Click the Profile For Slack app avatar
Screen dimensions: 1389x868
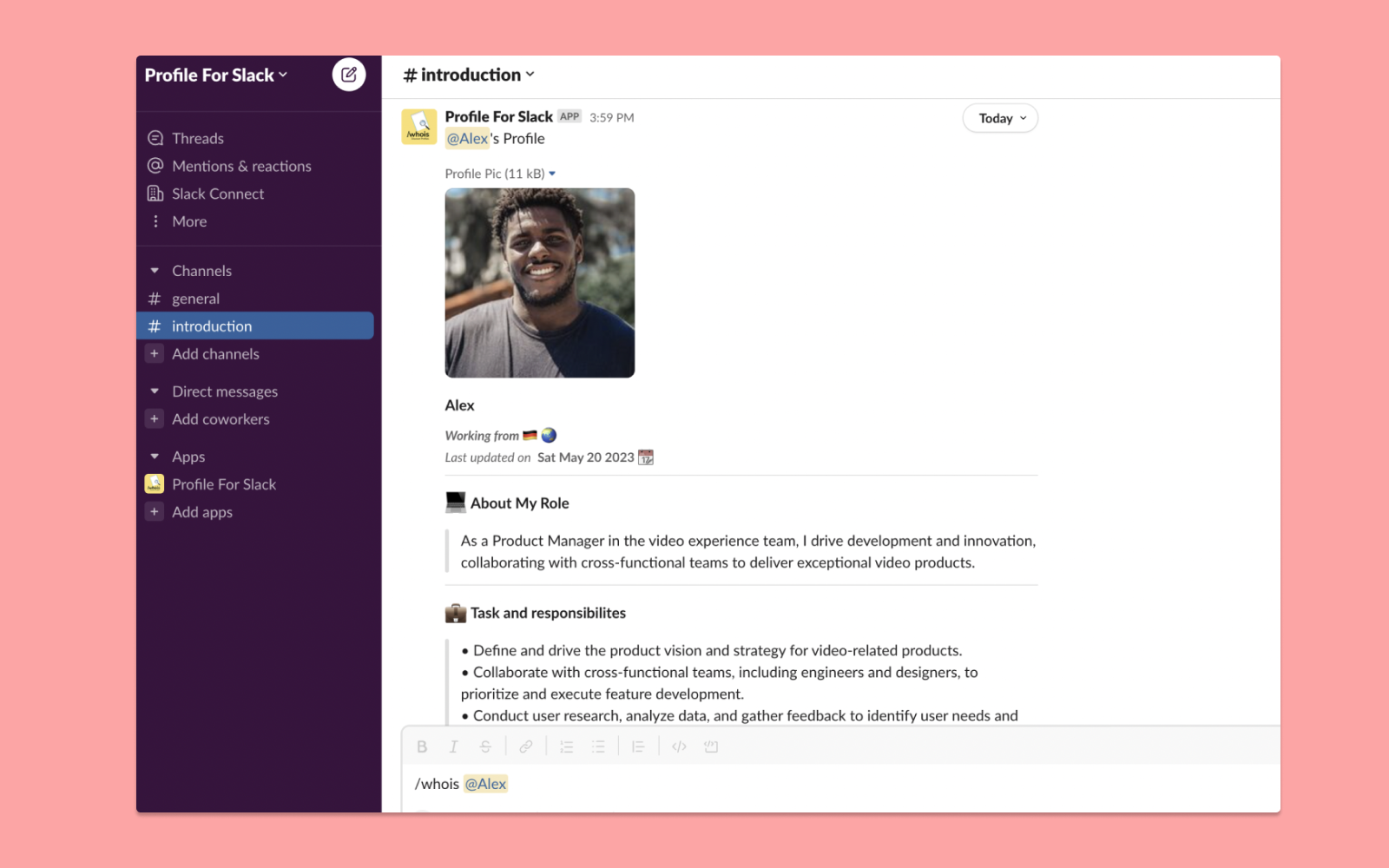click(x=419, y=127)
